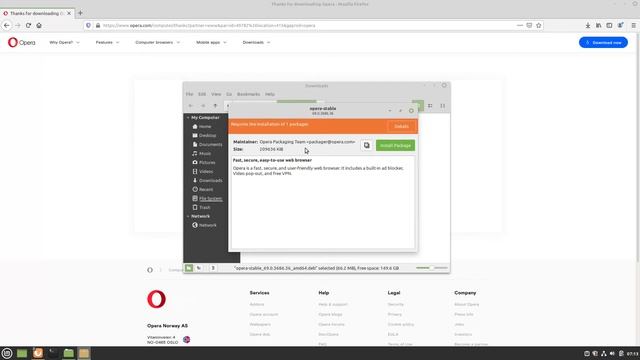Open the Help menu in Downloads window
This screenshot has height=360, width=640.
point(270,94)
